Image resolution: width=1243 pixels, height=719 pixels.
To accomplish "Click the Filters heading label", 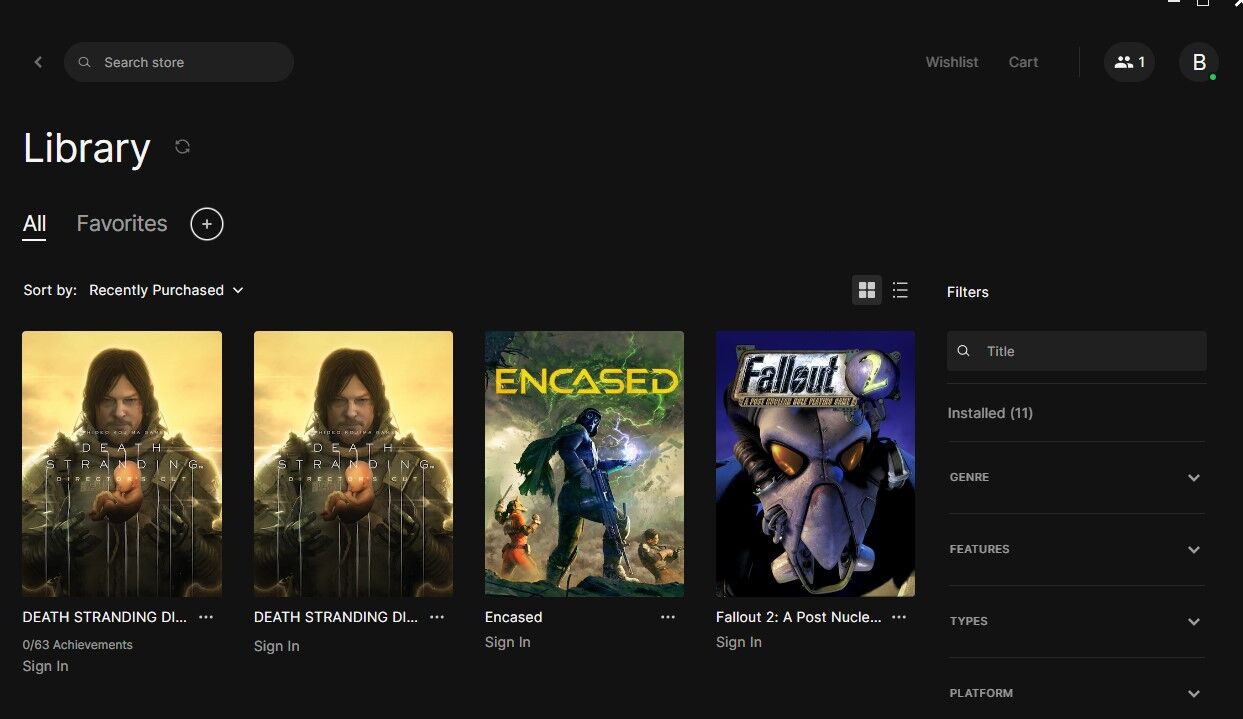I will point(968,292).
